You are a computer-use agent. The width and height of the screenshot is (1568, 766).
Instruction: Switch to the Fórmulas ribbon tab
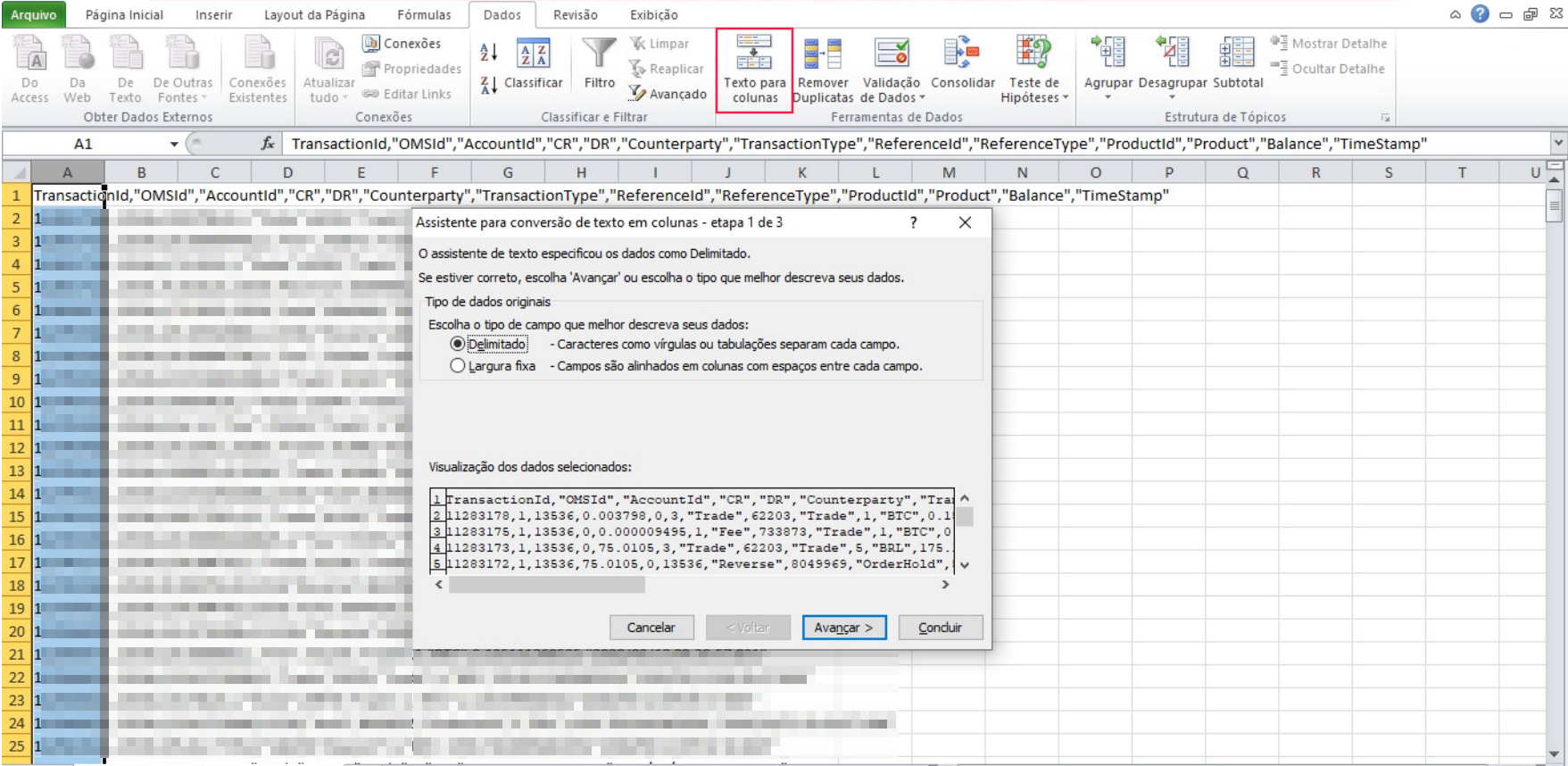point(424,15)
